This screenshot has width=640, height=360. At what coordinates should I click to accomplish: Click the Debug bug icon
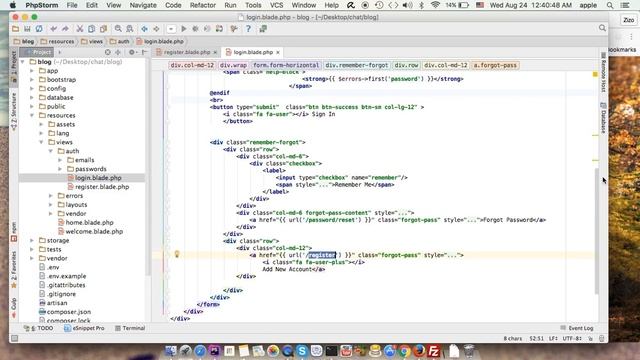tap(196, 29)
